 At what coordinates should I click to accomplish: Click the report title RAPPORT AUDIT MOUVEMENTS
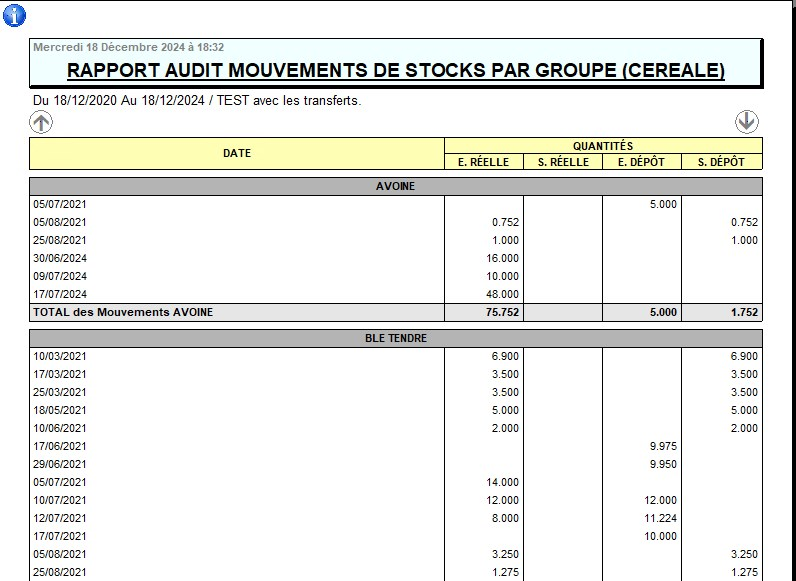pos(395,71)
